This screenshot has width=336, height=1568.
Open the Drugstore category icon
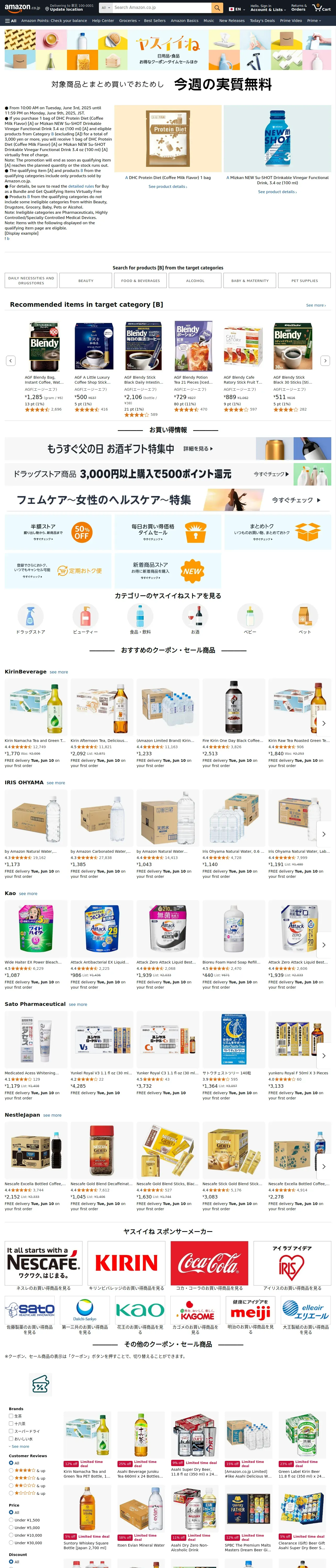31,616
